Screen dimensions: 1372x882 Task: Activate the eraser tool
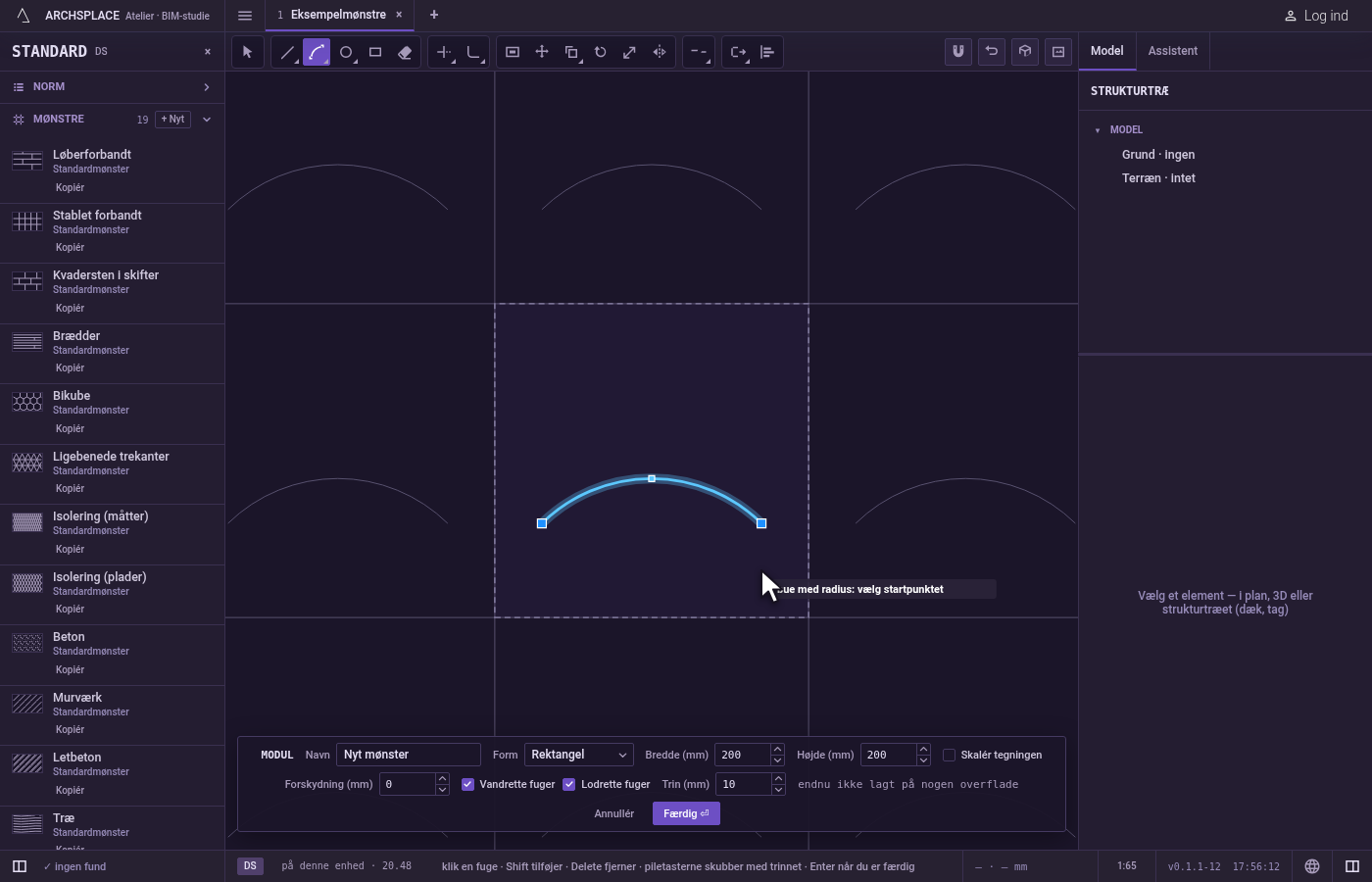405,52
